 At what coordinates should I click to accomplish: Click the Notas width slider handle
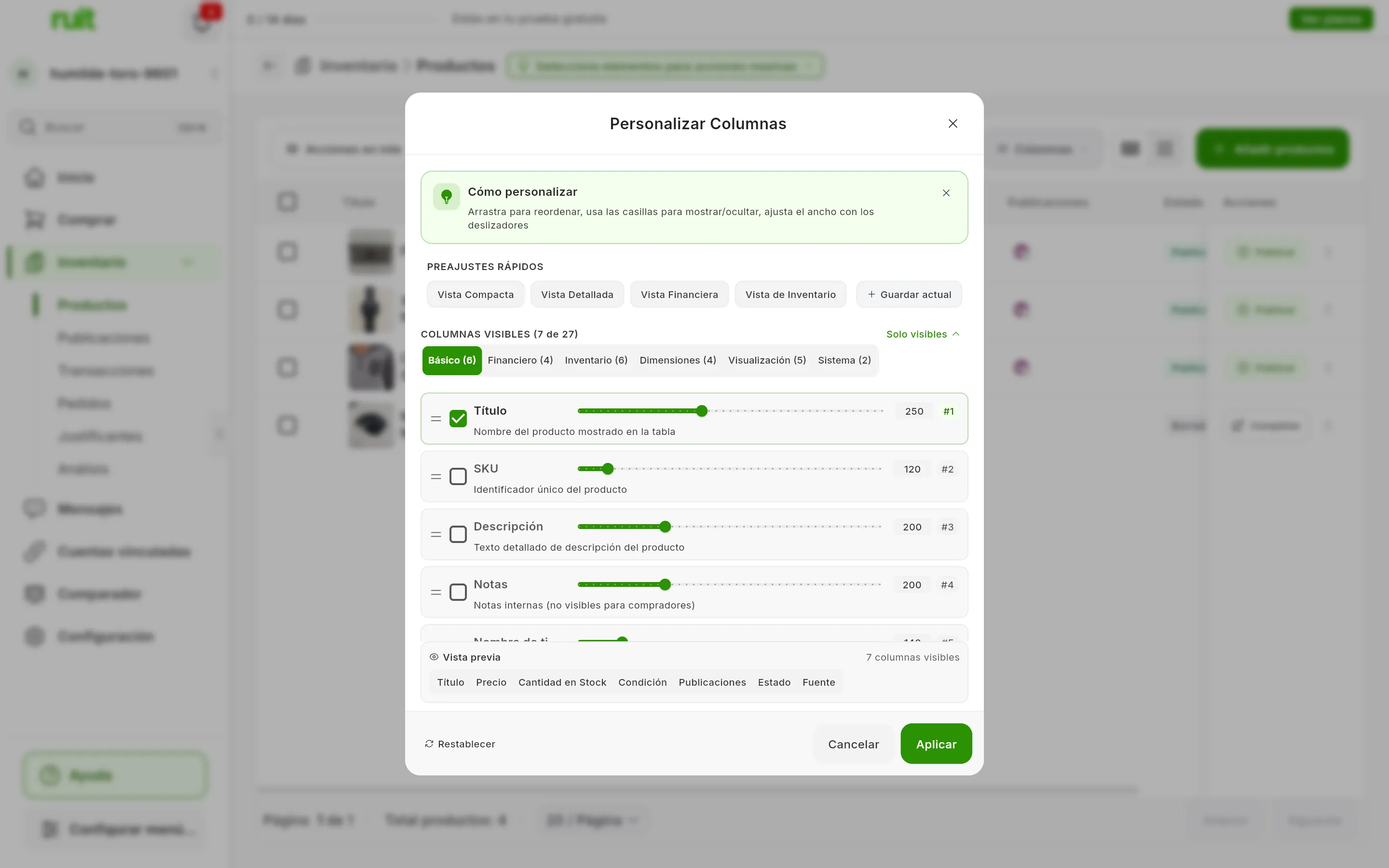(x=665, y=584)
